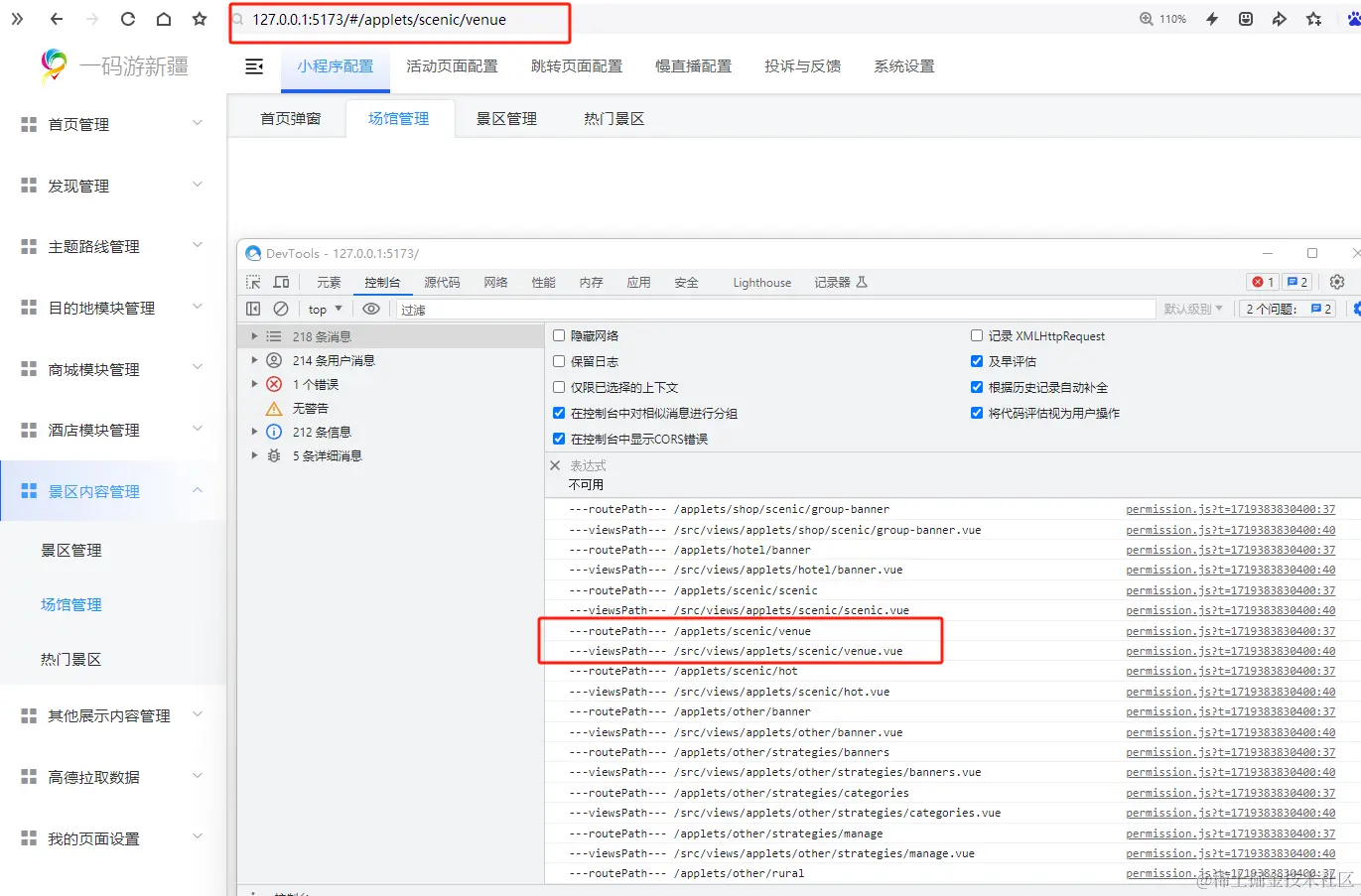Uncheck 在控制台中显示CORS错误
1361x896 pixels.
tap(559, 439)
